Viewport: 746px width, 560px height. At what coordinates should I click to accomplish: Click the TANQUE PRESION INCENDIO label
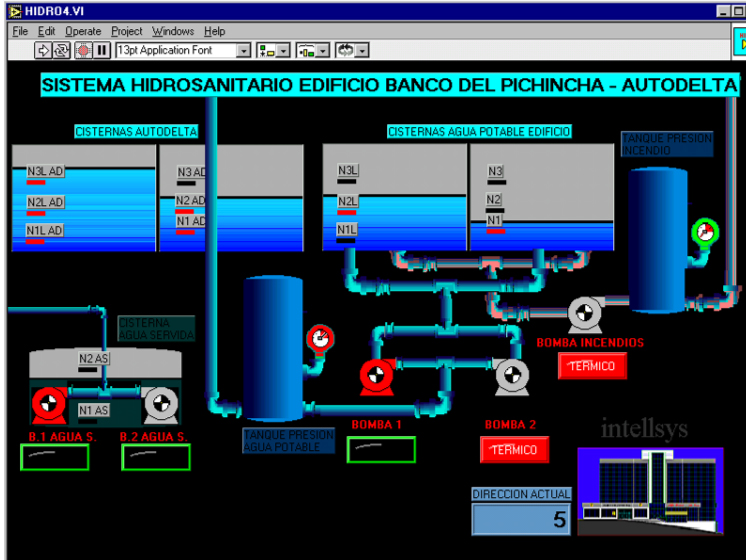tap(667, 144)
